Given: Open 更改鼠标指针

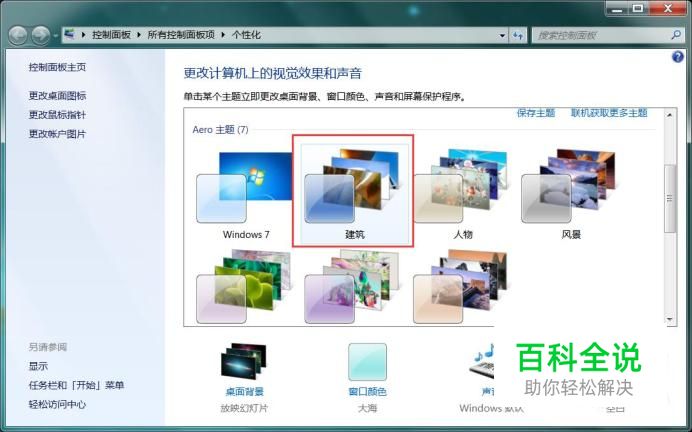Looking at the screenshot, I should tap(57, 115).
